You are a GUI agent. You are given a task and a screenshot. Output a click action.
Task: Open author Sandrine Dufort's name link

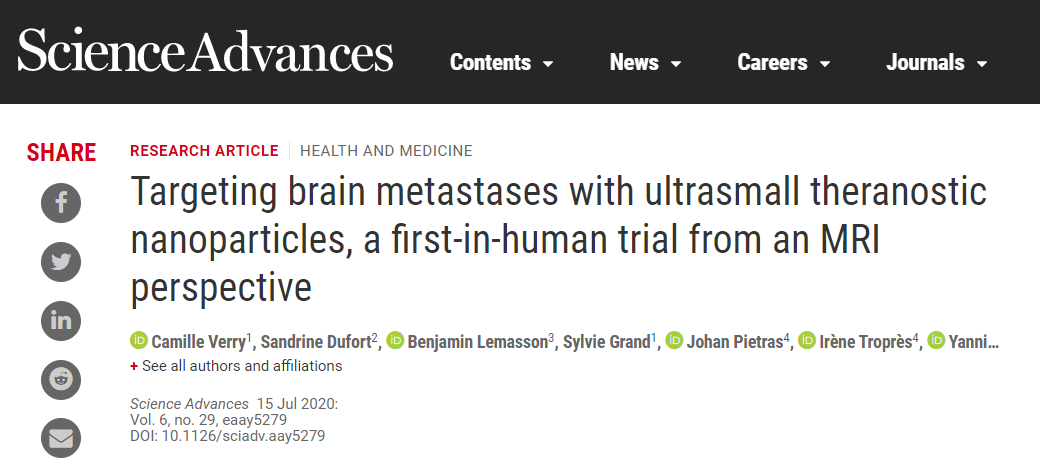(x=316, y=342)
